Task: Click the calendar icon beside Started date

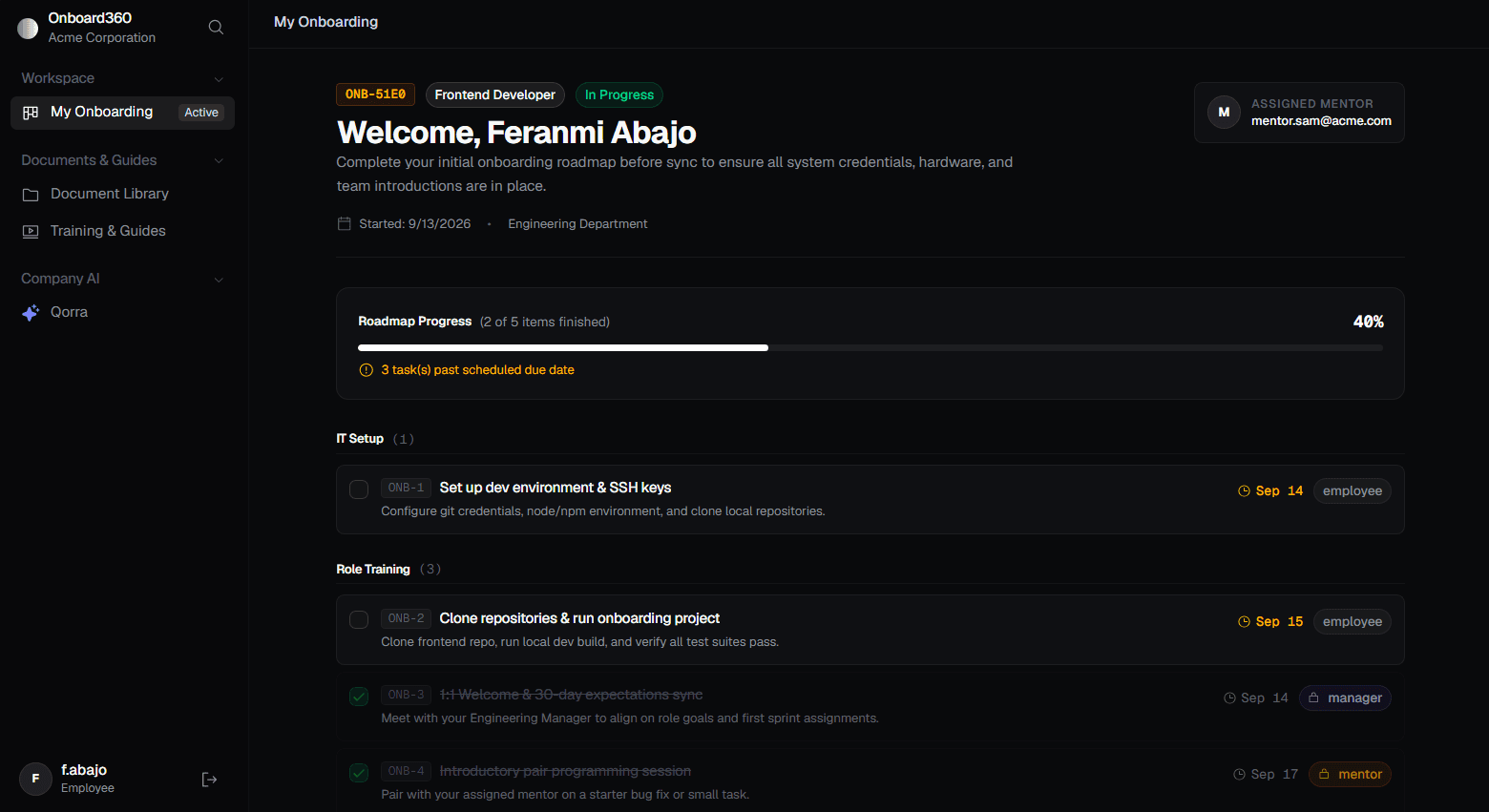Action: [345, 223]
